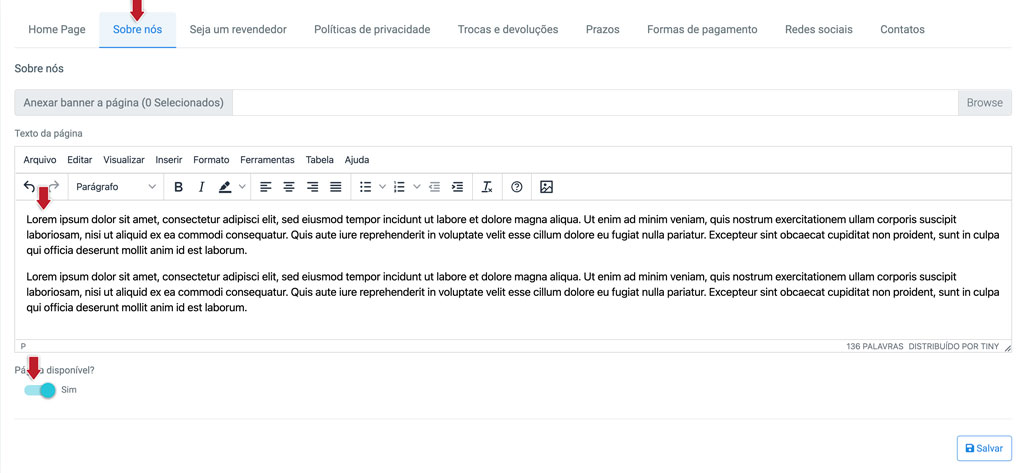Decrease paragraph indent

tap(434, 187)
